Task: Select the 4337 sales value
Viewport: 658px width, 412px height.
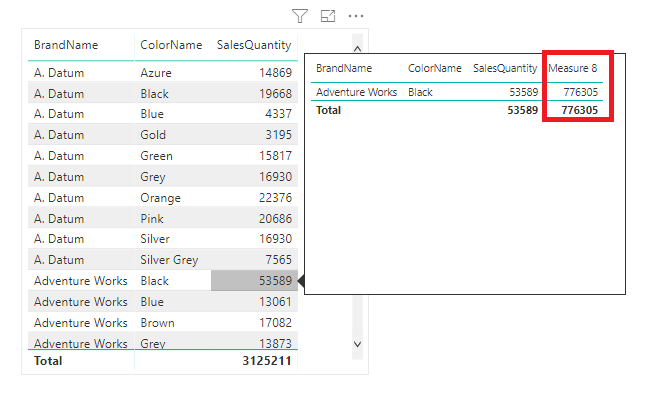Action: [279, 114]
